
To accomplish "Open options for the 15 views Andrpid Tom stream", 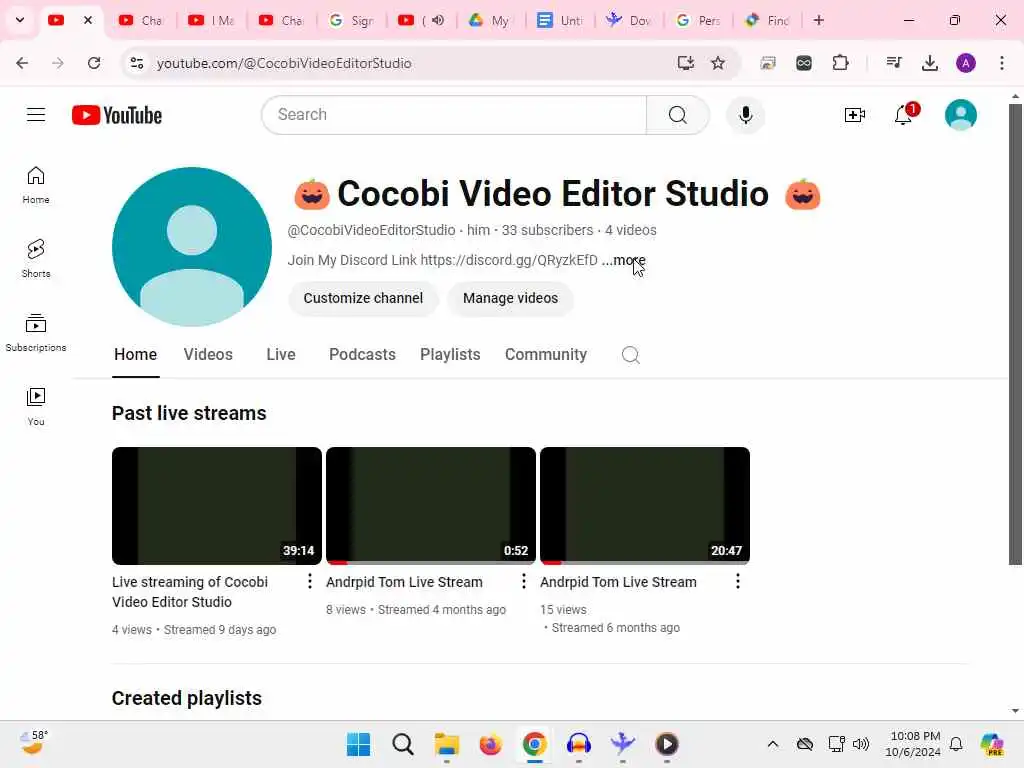I will (x=738, y=581).
